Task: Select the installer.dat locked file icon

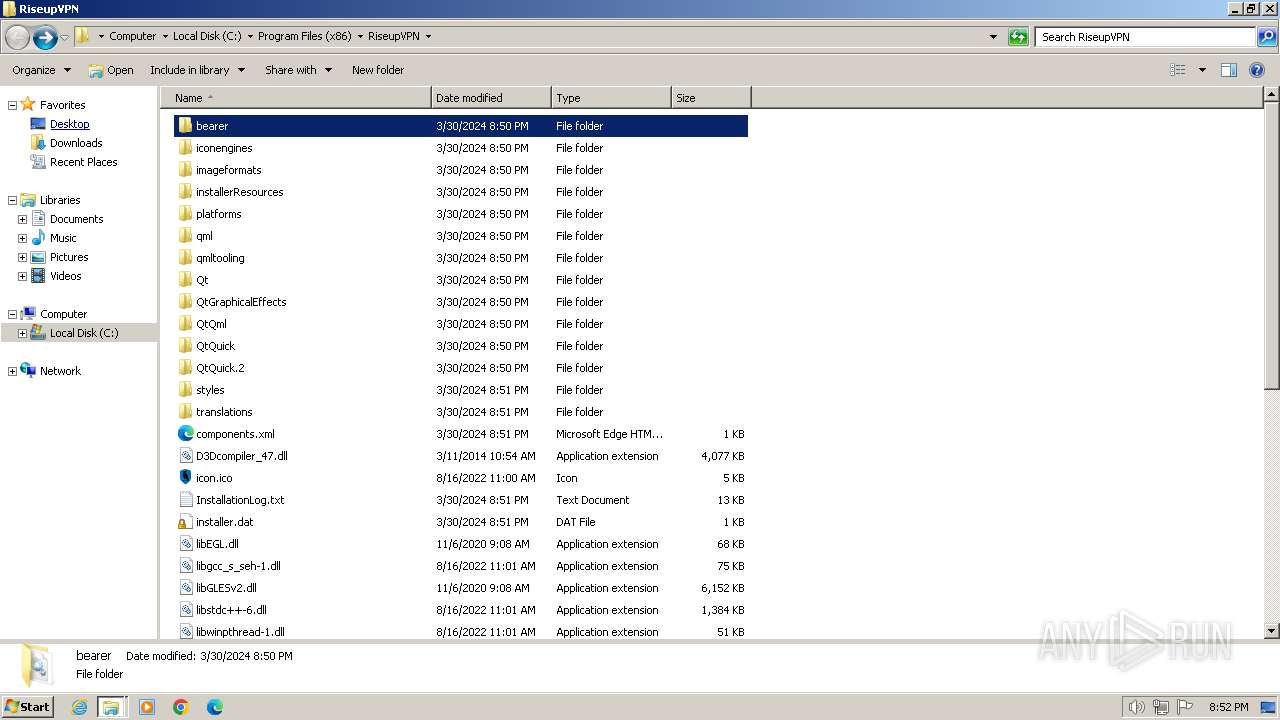Action: pos(185,522)
